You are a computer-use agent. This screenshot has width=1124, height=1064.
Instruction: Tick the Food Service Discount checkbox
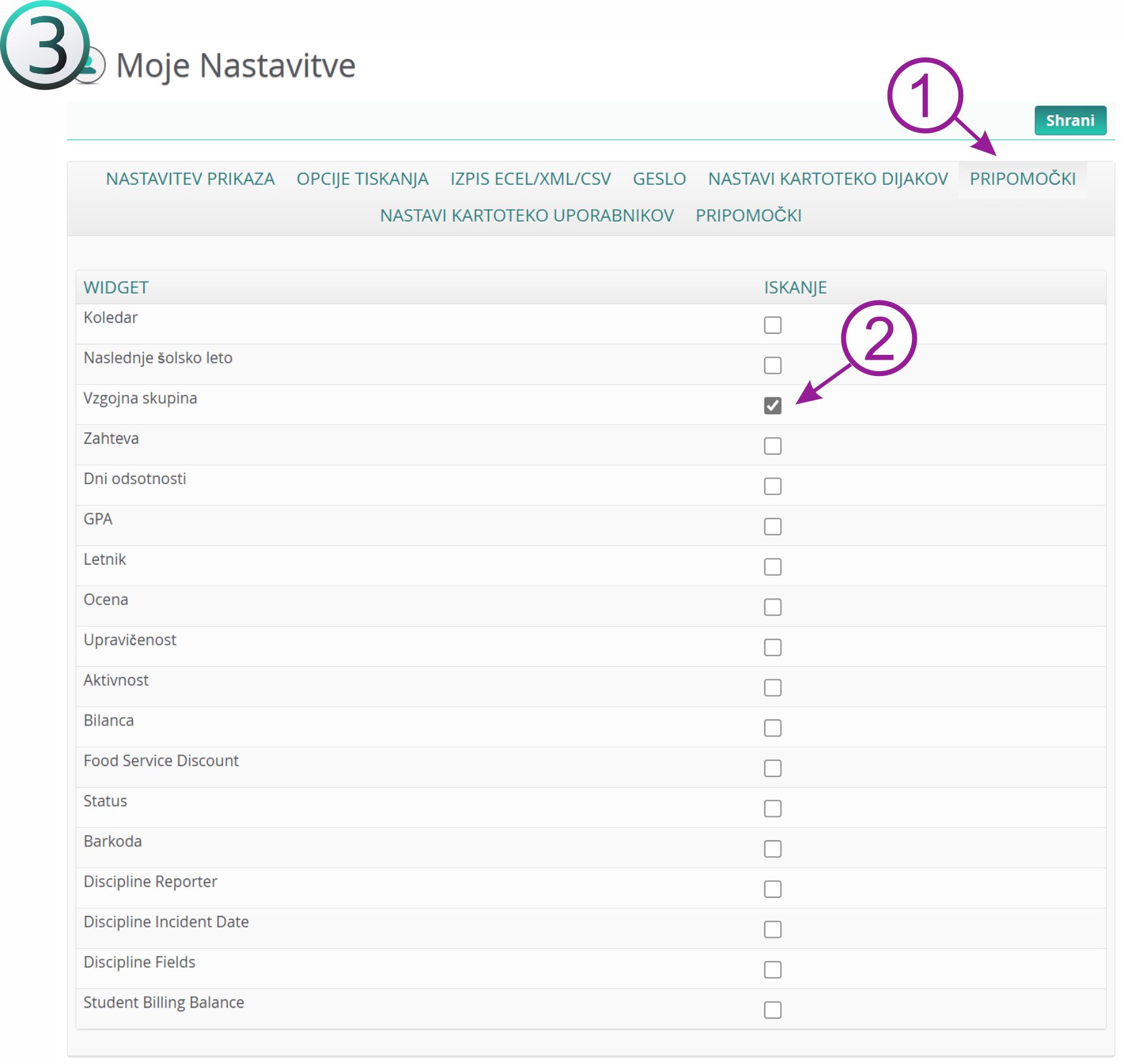pos(772,768)
